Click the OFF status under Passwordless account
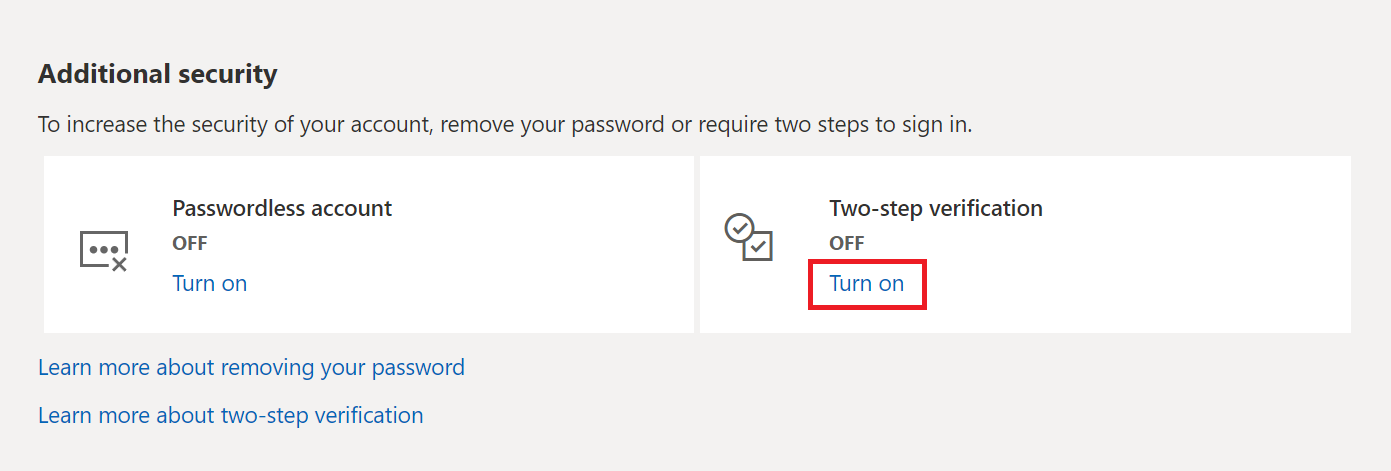The image size is (1391, 471). 190,243
